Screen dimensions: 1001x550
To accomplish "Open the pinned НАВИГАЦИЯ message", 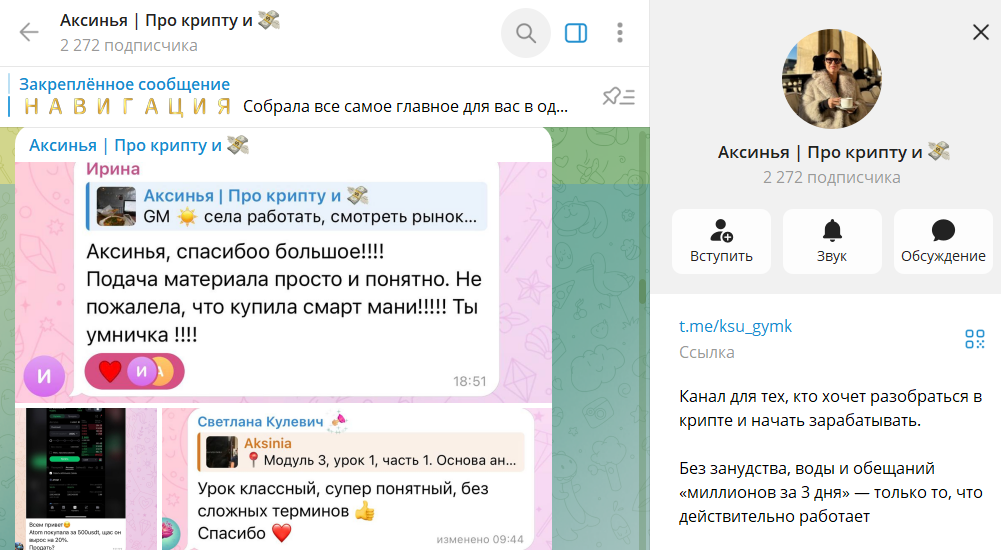I will coord(300,97).
